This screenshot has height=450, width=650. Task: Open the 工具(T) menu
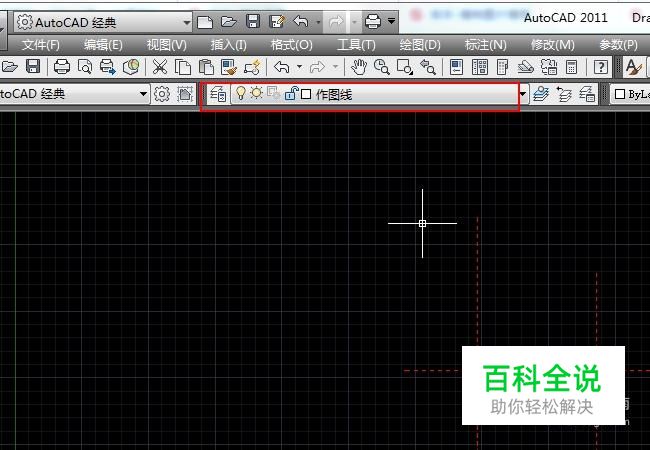point(356,45)
